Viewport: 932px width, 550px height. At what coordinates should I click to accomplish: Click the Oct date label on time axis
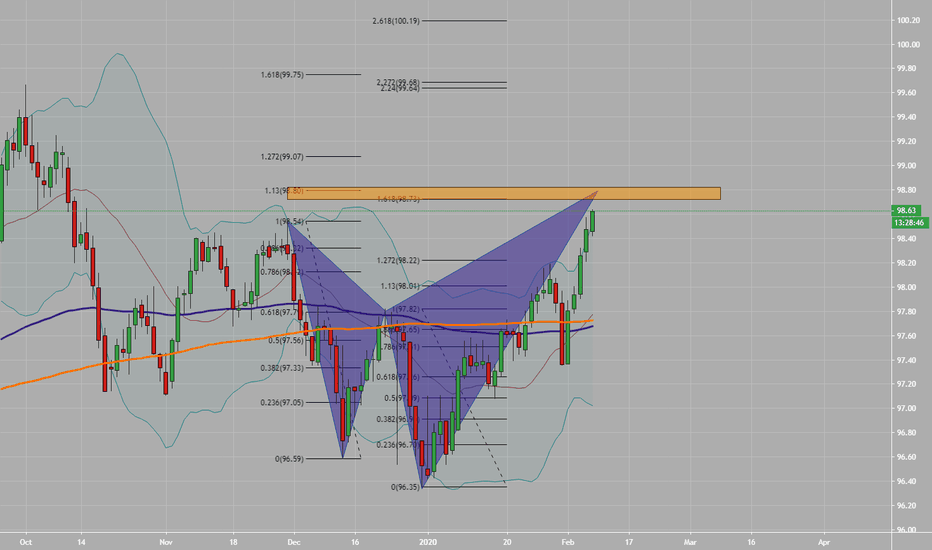[26, 542]
